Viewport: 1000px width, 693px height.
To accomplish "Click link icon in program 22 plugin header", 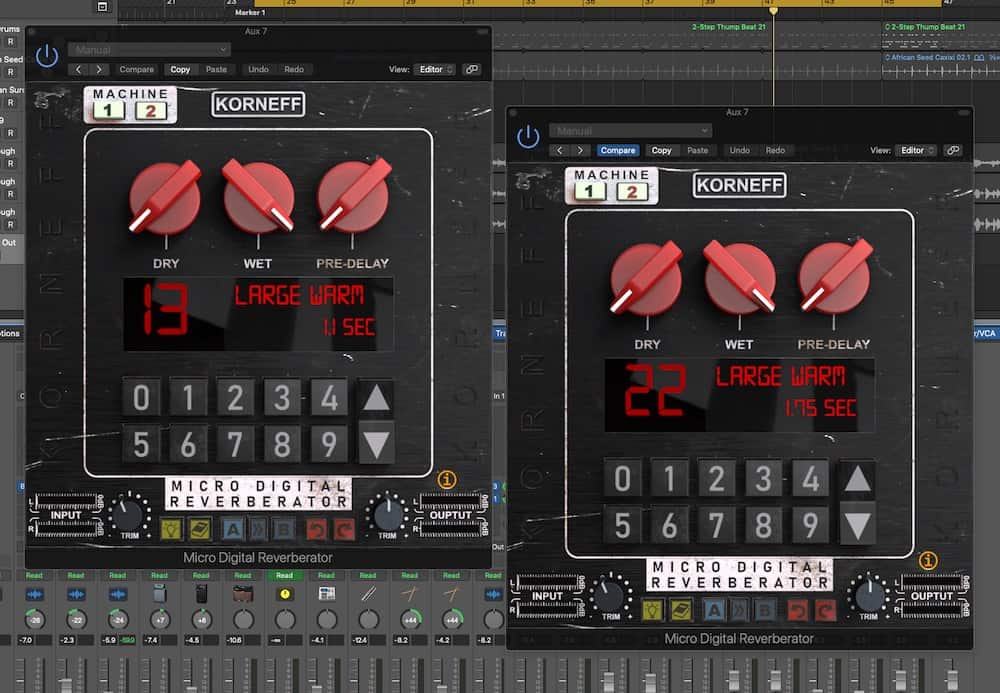I will [x=953, y=150].
